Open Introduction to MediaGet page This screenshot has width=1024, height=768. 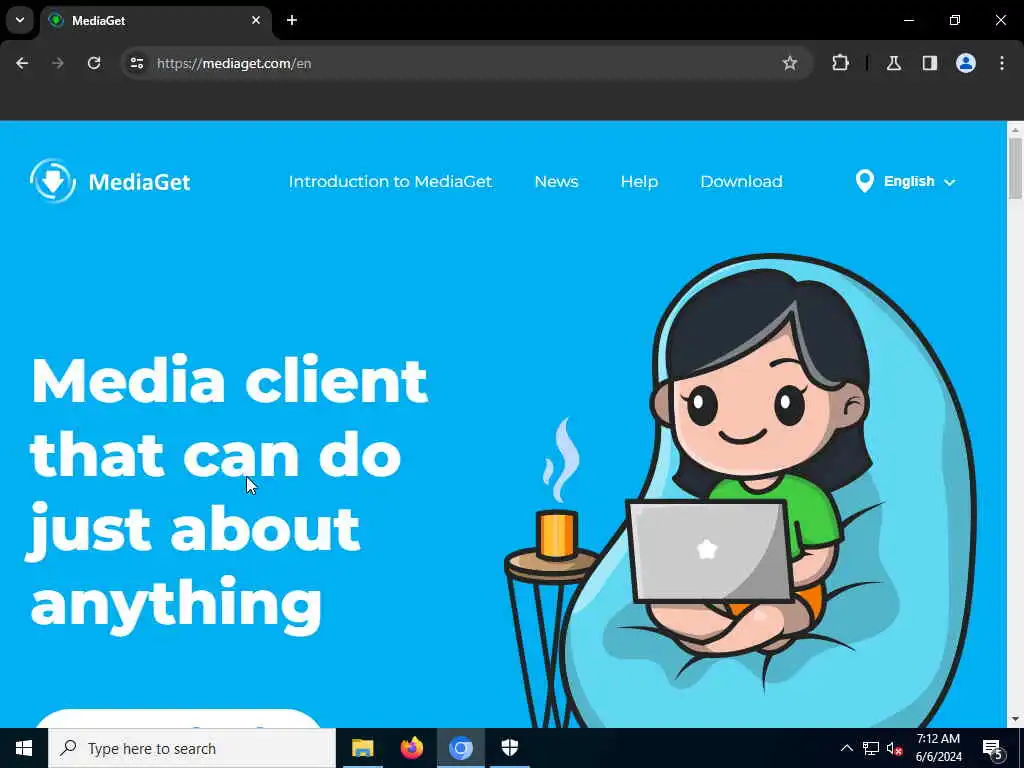click(390, 182)
